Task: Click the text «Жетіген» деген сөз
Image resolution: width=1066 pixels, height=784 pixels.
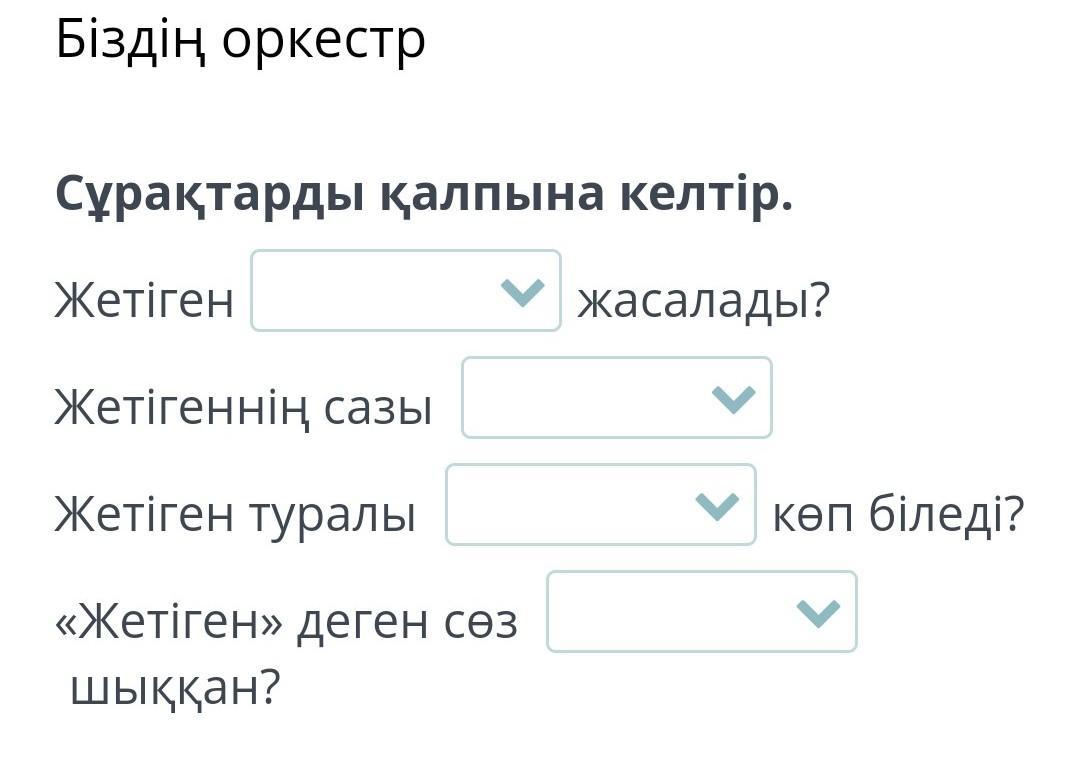Action: point(286,622)
